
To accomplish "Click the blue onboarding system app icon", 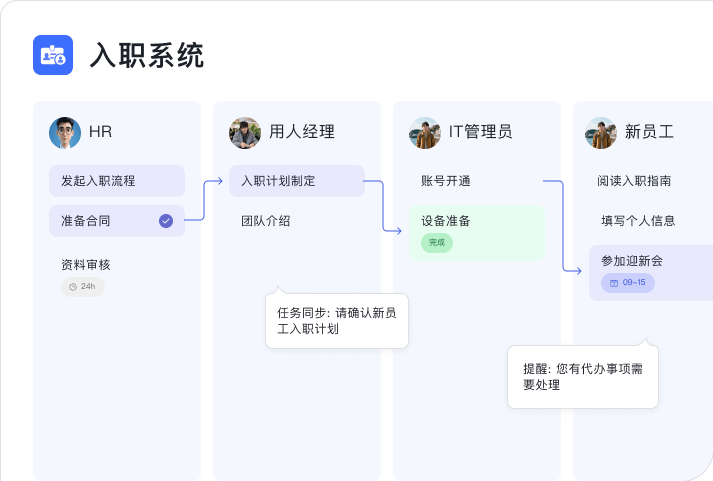I will pyautogui.click(x=53, y=55).
